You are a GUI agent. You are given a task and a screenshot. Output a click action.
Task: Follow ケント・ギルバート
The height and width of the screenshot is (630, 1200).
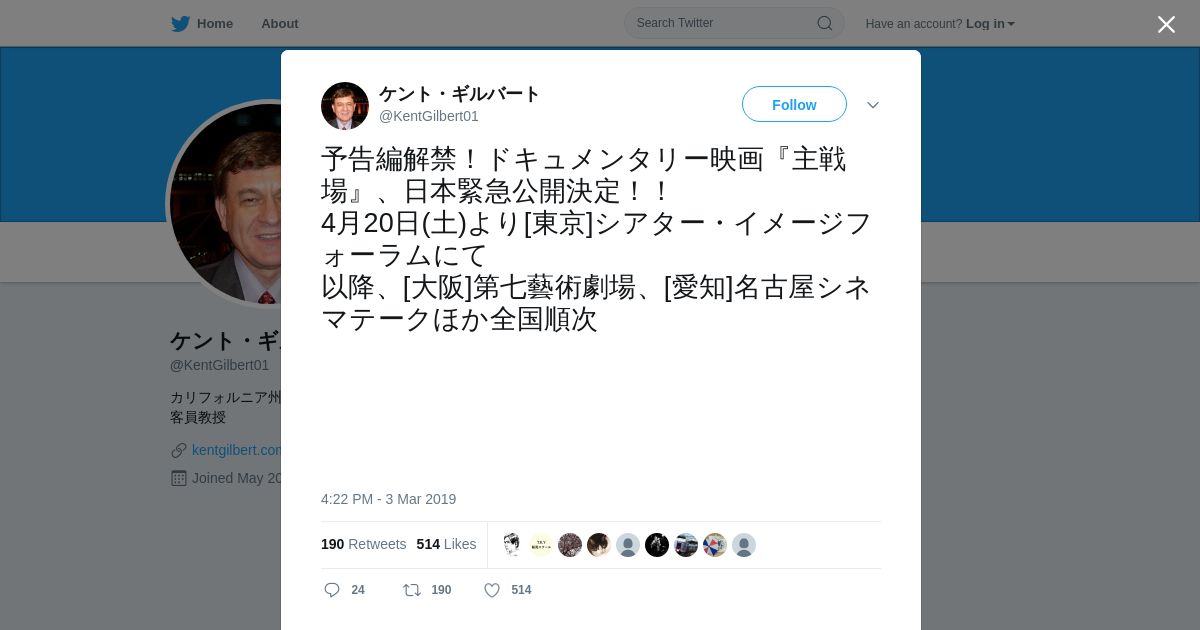(x=794, y=104)
